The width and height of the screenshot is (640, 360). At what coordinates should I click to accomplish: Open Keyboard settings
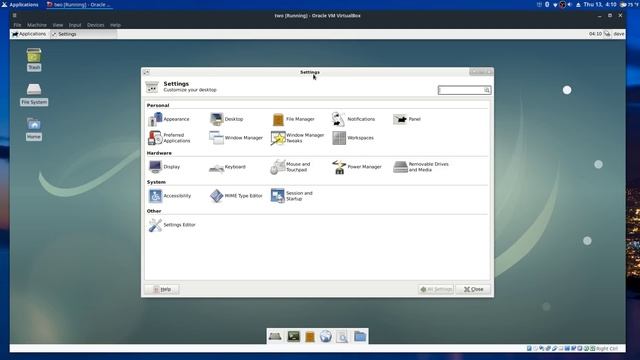(x=227, y=167)
